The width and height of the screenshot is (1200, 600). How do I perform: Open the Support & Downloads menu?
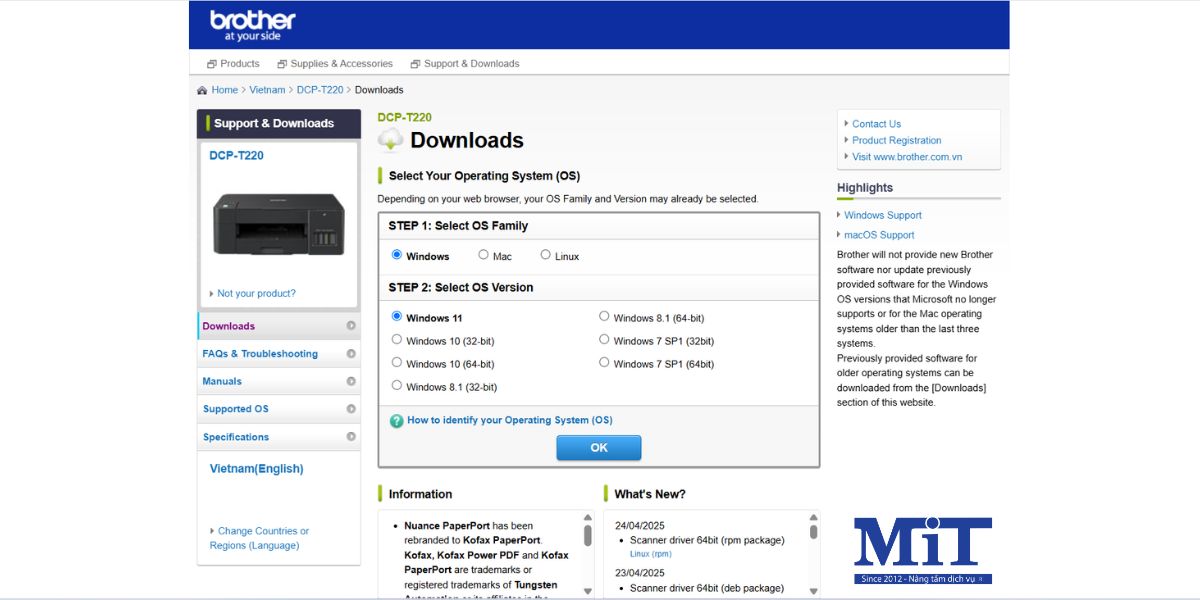click(x=465, y=64)
